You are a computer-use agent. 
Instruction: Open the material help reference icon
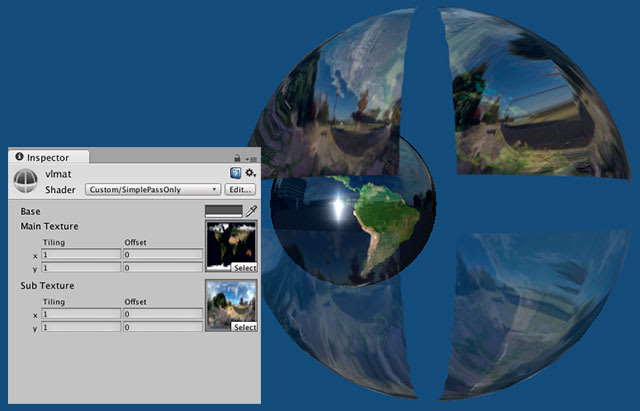(235, 174)
